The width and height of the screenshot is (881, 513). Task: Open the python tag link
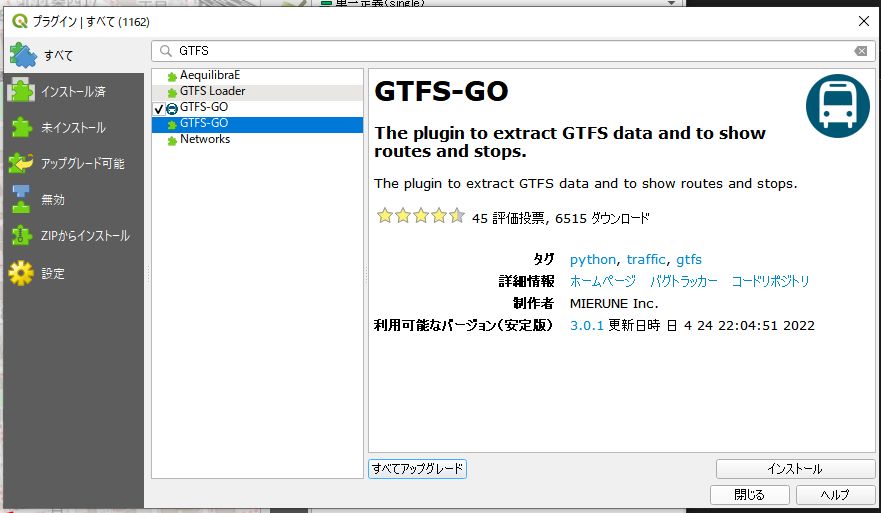point(593,260)
